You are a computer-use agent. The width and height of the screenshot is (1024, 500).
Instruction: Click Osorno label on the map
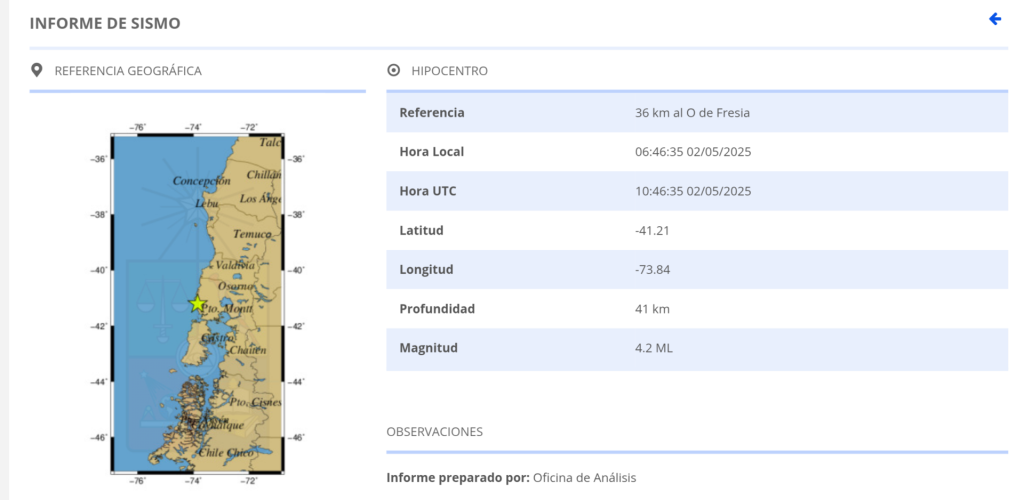pyautogui.click(x=235, y=286)
